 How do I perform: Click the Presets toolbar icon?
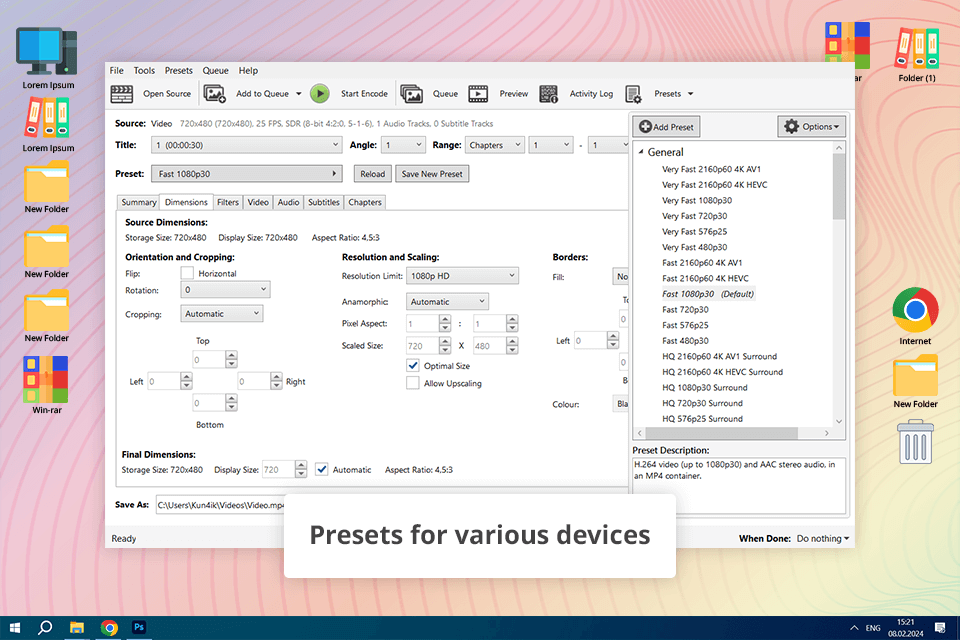[x=634, y=94]
